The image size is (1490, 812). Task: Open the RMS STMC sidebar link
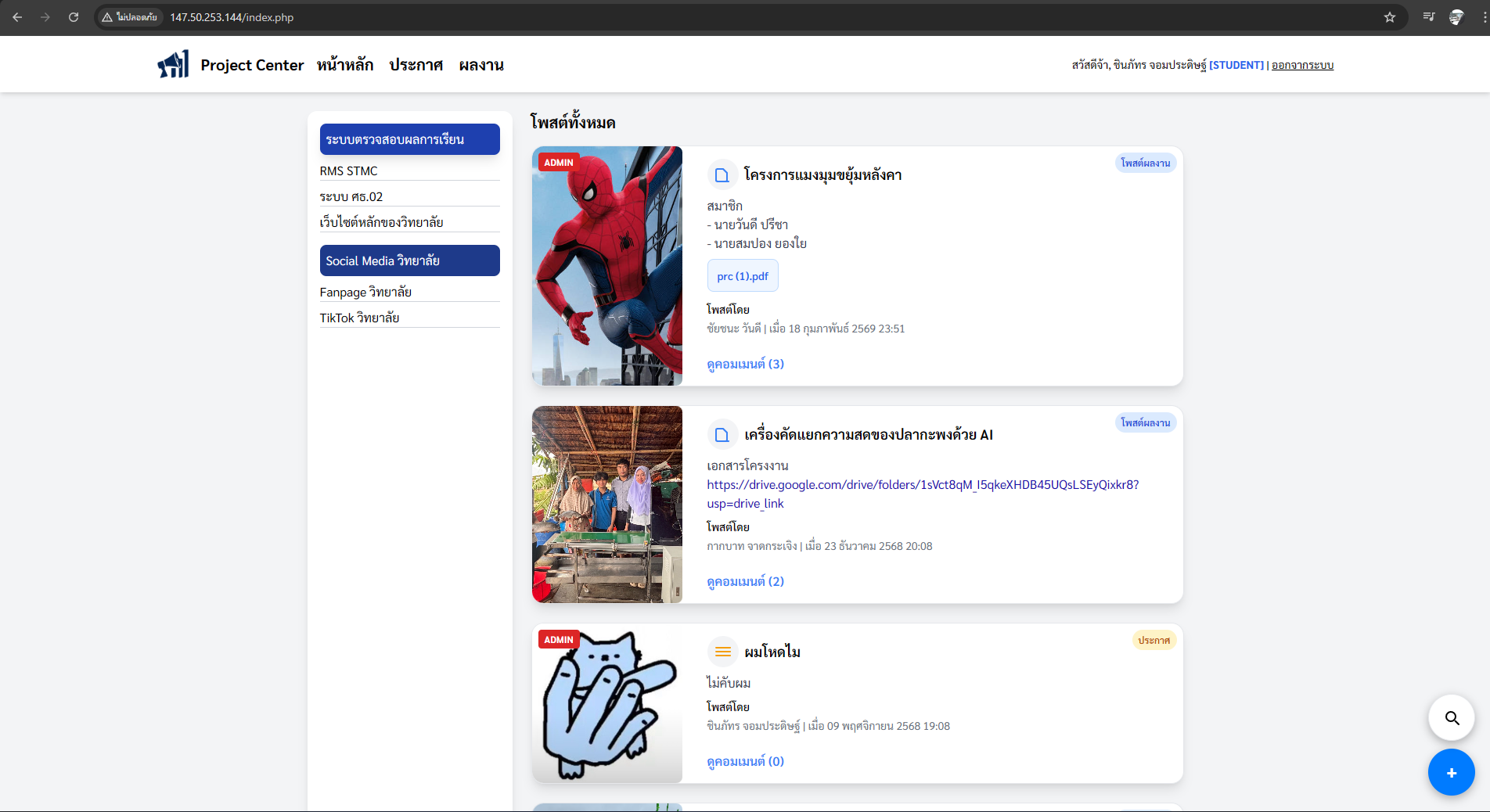349,171
